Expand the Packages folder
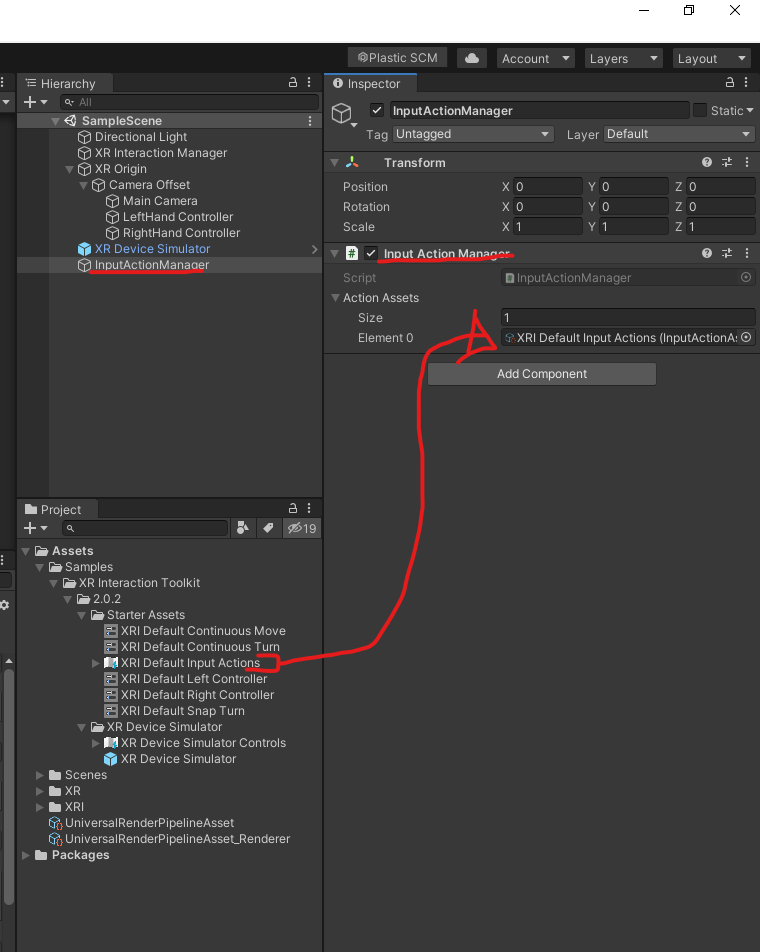This screenshot has width=760, height=952. [x=26, y=855]
